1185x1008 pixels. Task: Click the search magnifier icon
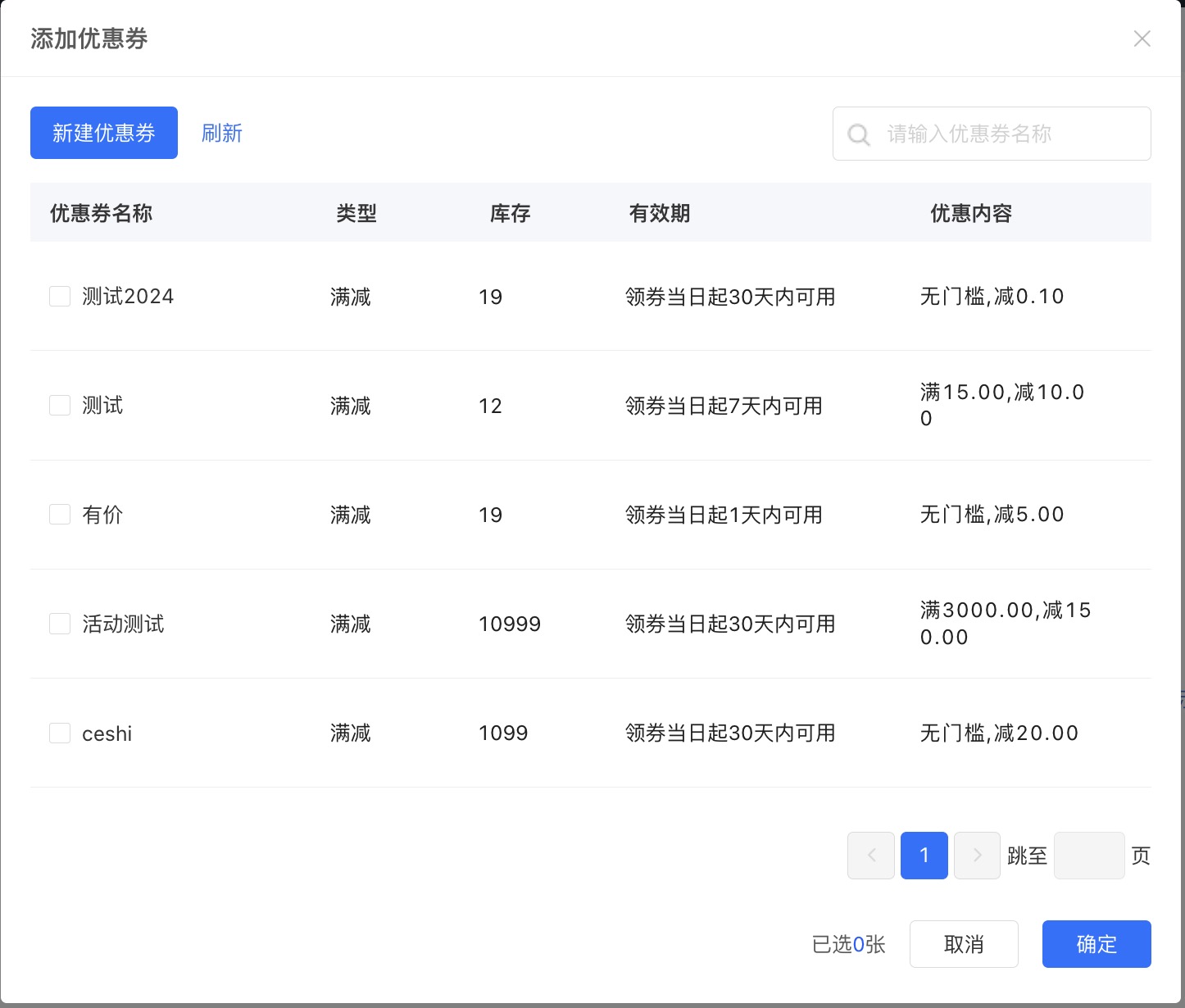point(858,134)
